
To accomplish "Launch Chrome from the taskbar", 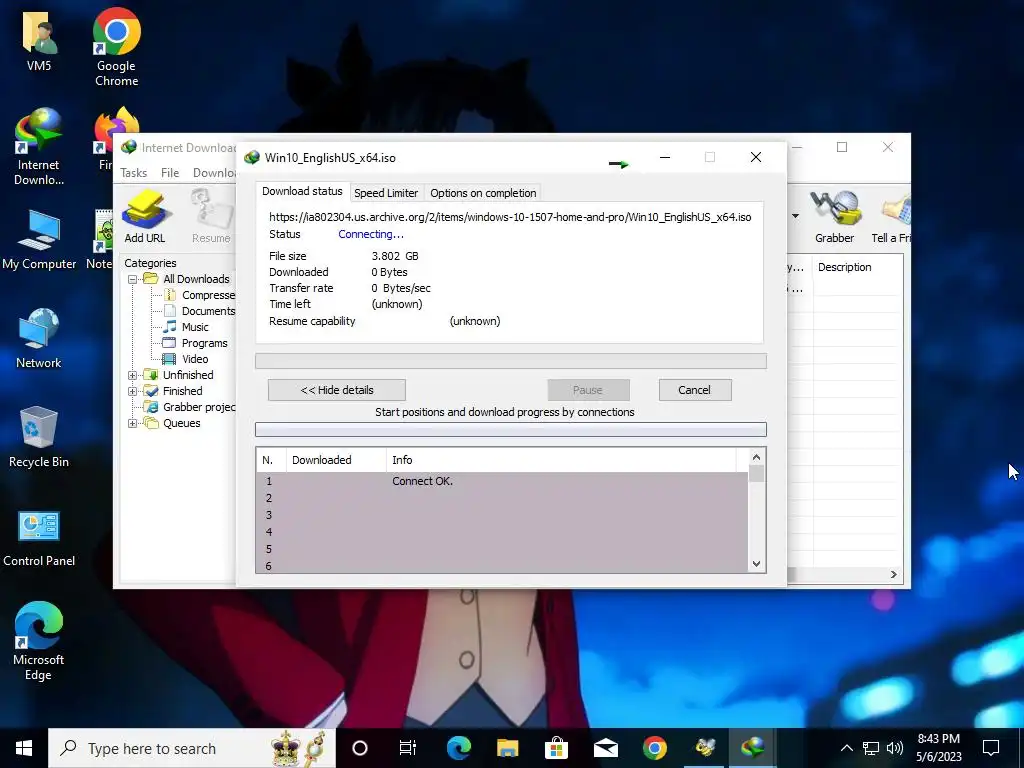I will coord(654,748).
